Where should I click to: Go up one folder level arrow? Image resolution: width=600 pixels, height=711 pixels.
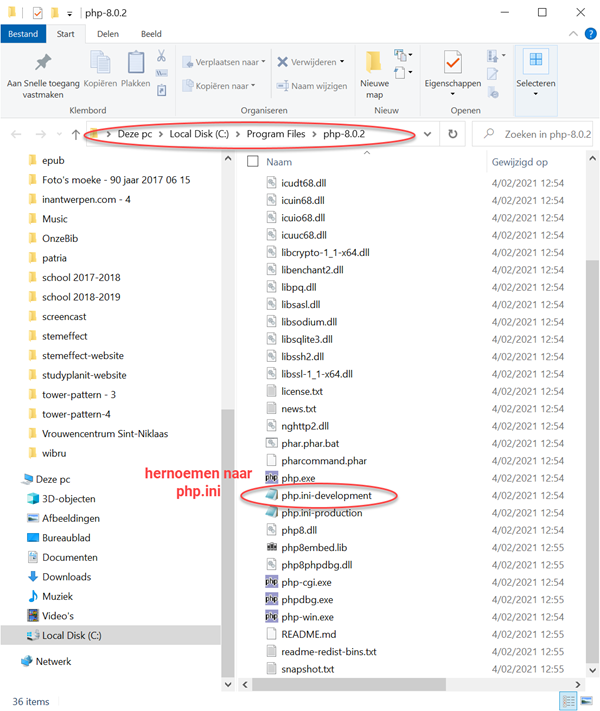pos(76,134)
